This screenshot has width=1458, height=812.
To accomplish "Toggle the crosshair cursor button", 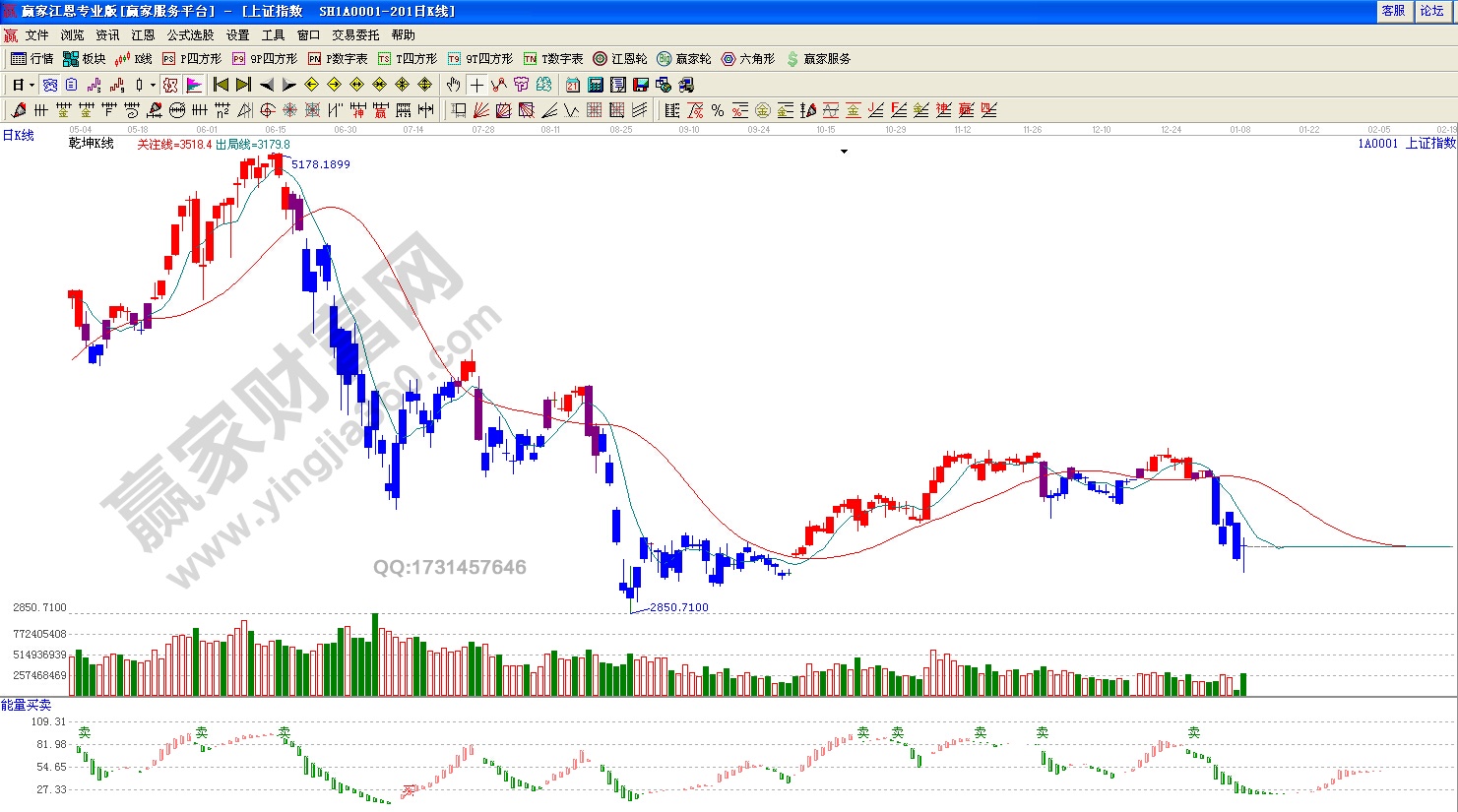I will (x=476, y=85).
